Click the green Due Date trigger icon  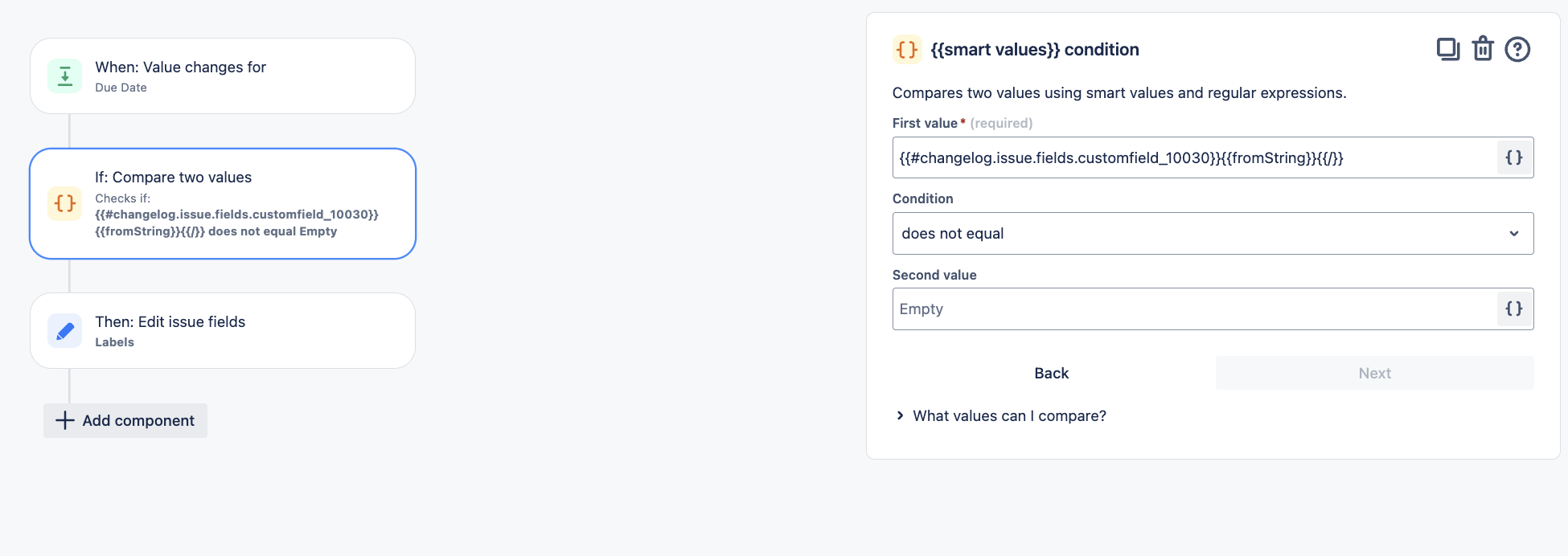[65, 76]
